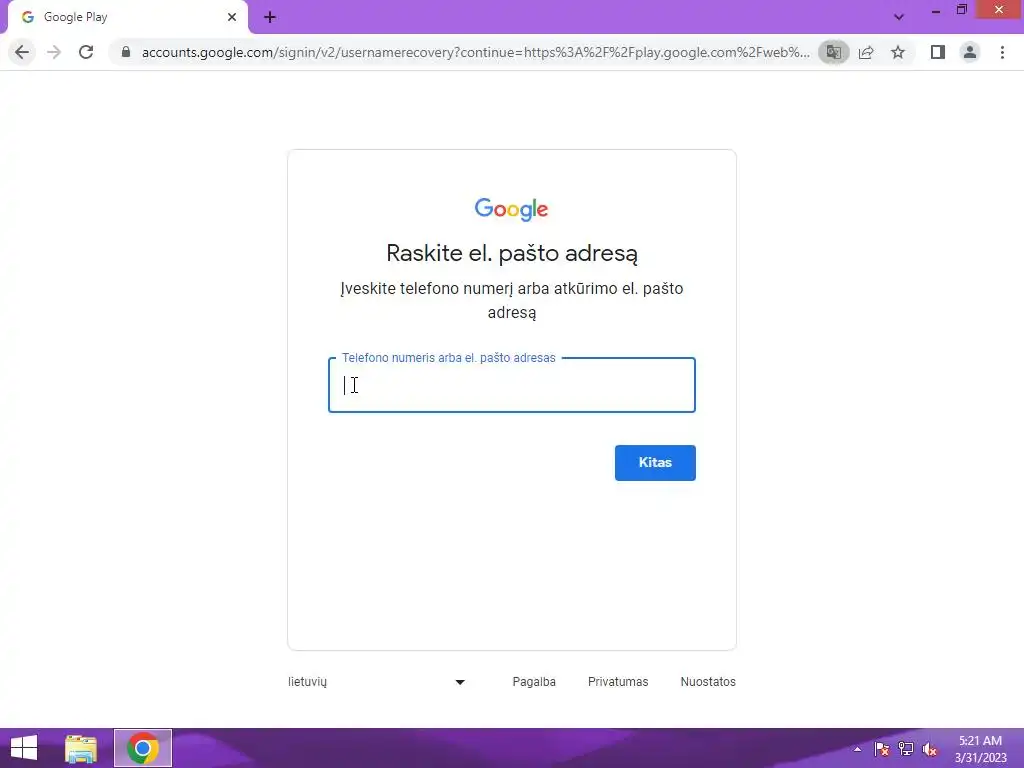Screen dimensions: 1024x768
Task: Click the forward navigation arrow
Action: [x=54, y=52]
